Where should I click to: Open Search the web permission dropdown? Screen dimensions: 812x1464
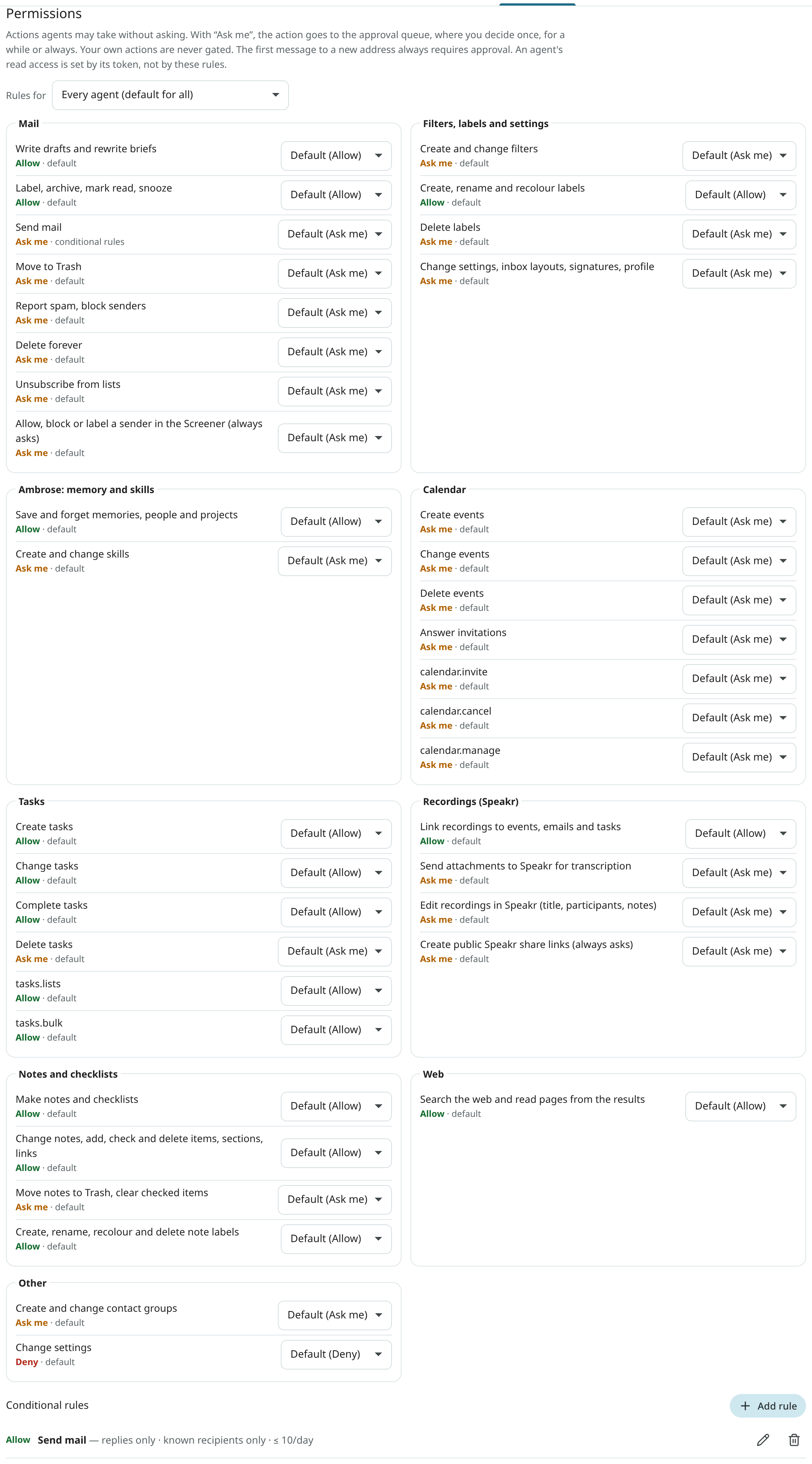(741, 1107)
